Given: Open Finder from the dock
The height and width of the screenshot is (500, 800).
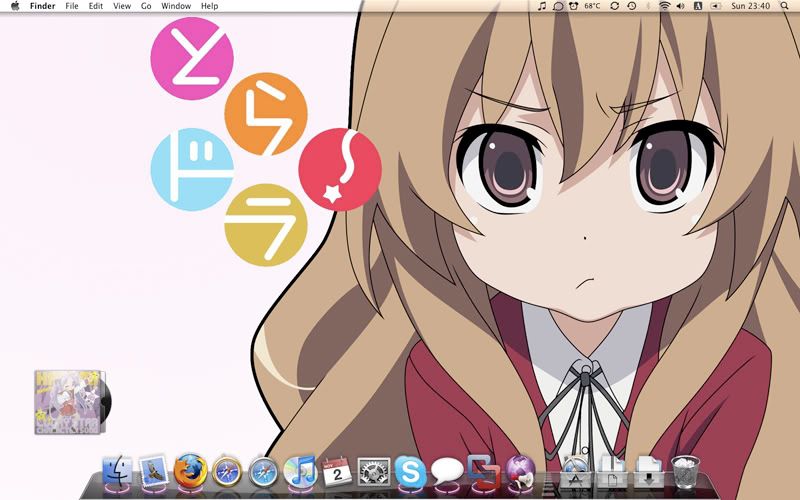Looking at the screenshot, I should tap(117, 471).
